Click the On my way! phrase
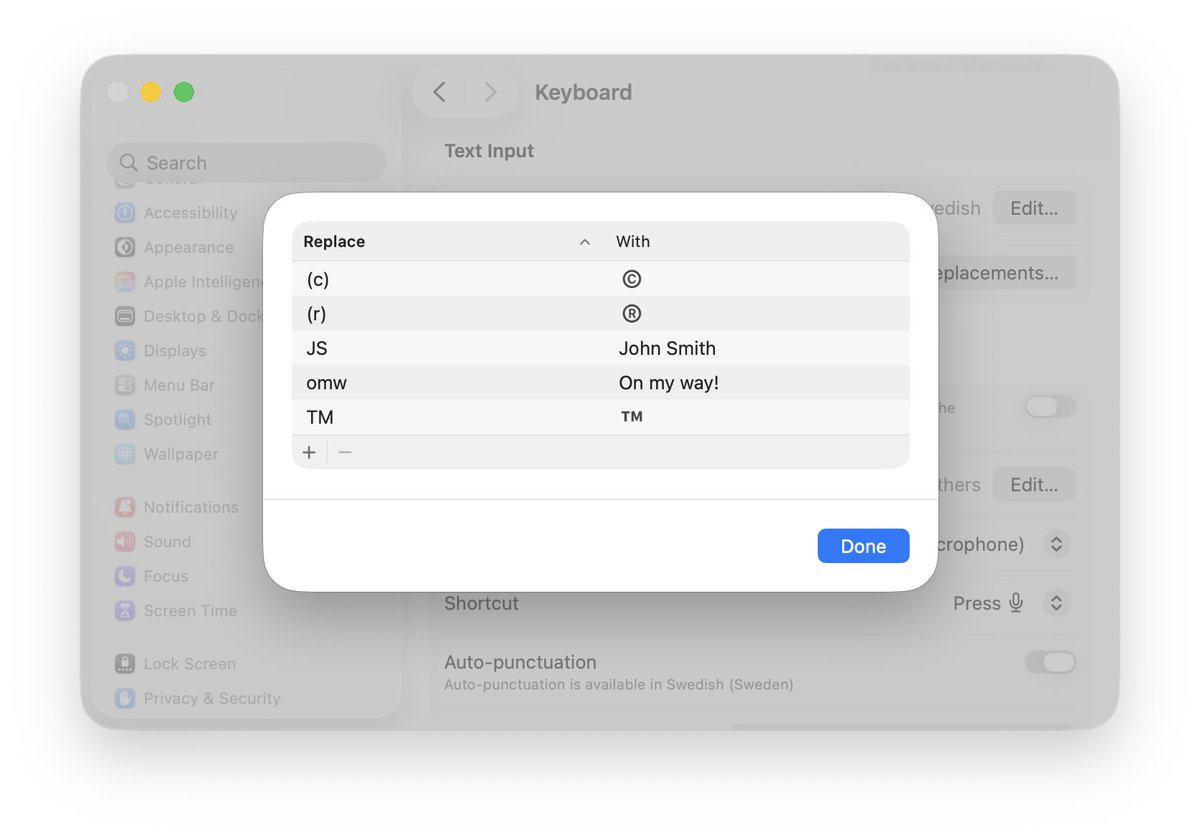Viewport: 1200px width, 836px height. (669, 383)
